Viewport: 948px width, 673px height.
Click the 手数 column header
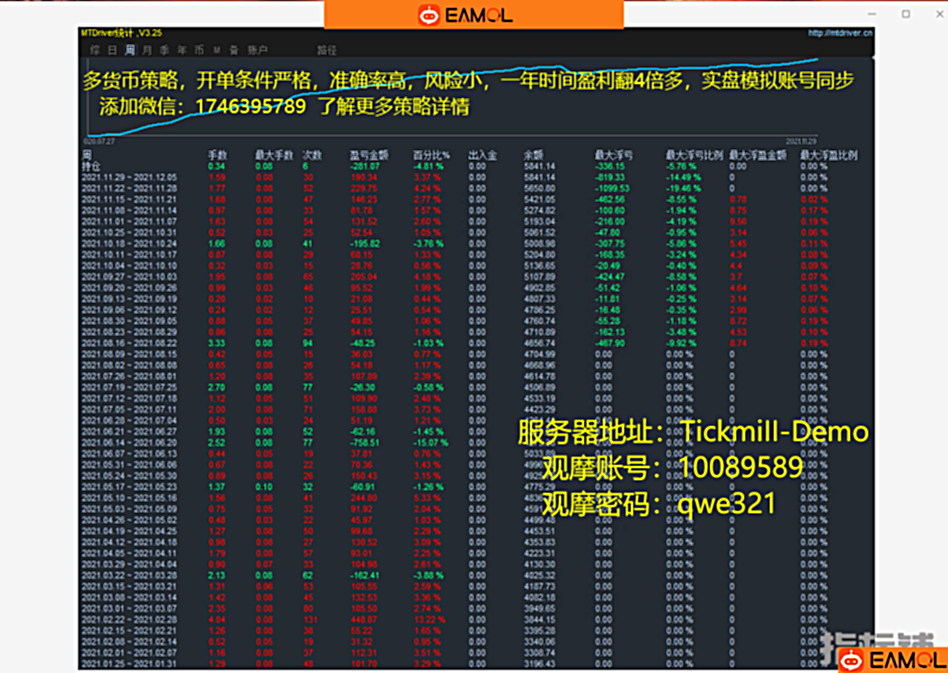[x=217, y=155]
